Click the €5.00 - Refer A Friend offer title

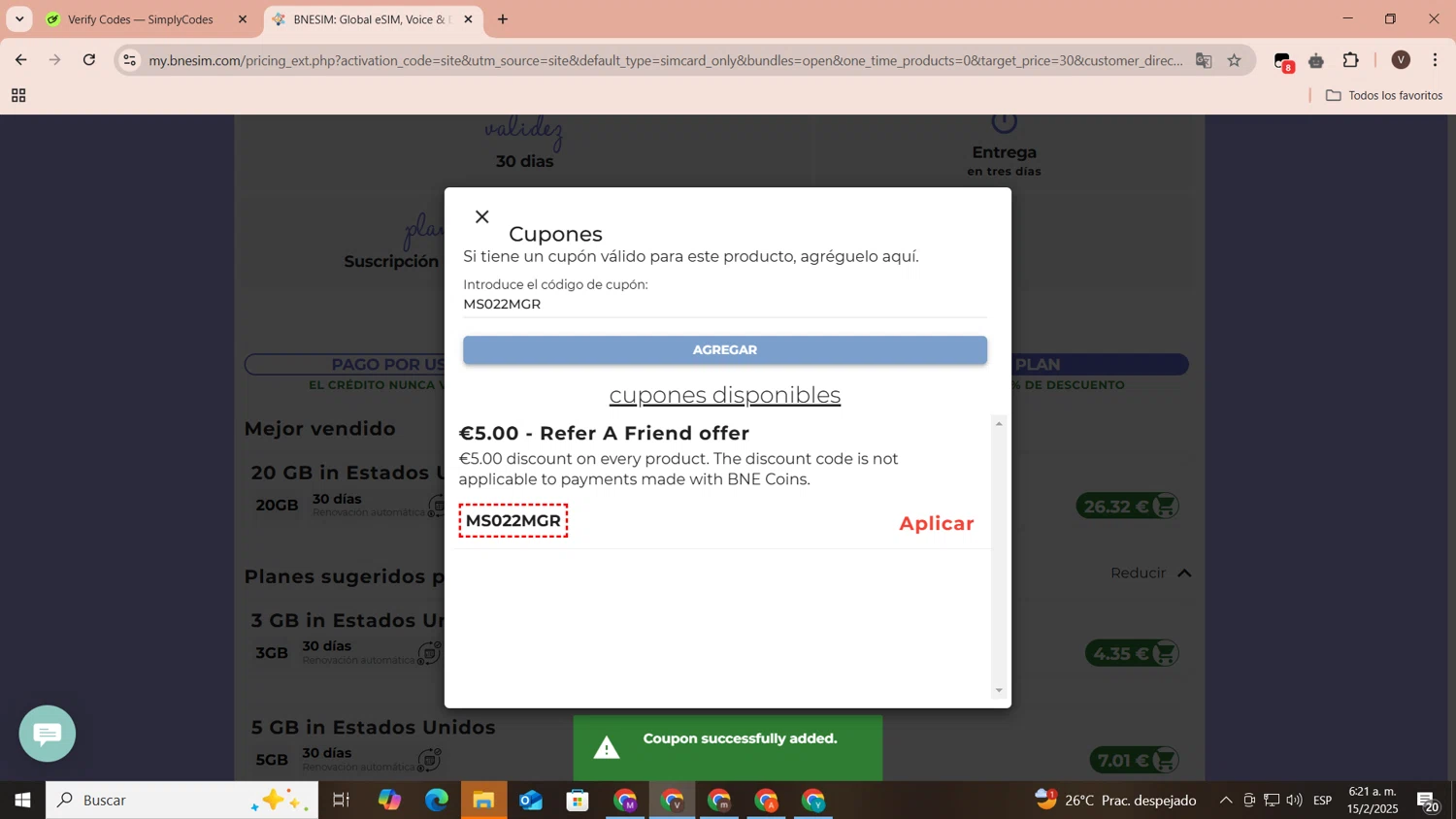coord(604,434)
